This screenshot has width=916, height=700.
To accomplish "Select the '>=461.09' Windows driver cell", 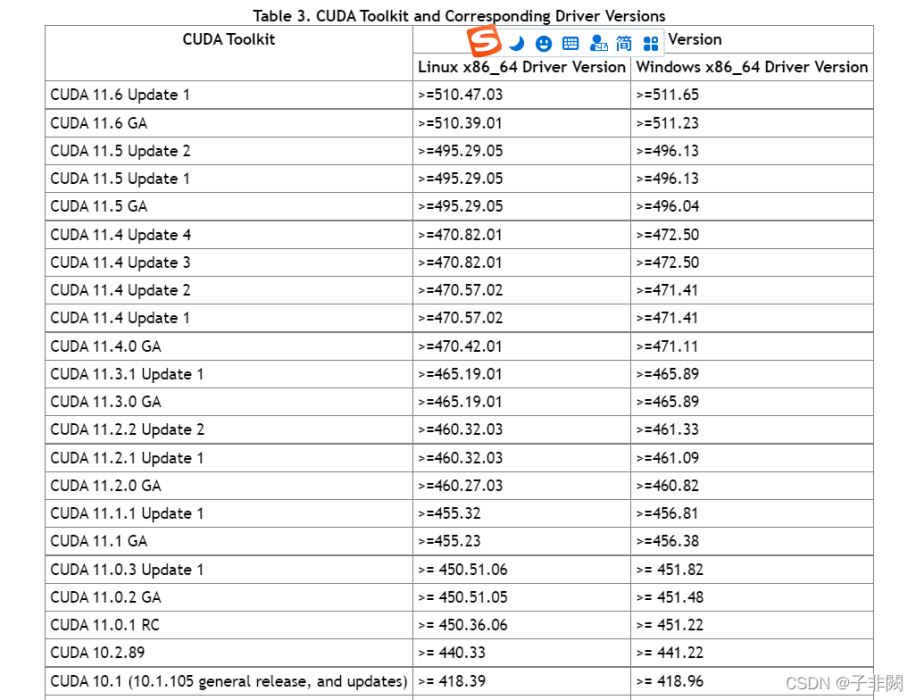I will pyautogui.click(x=752, y=458).
